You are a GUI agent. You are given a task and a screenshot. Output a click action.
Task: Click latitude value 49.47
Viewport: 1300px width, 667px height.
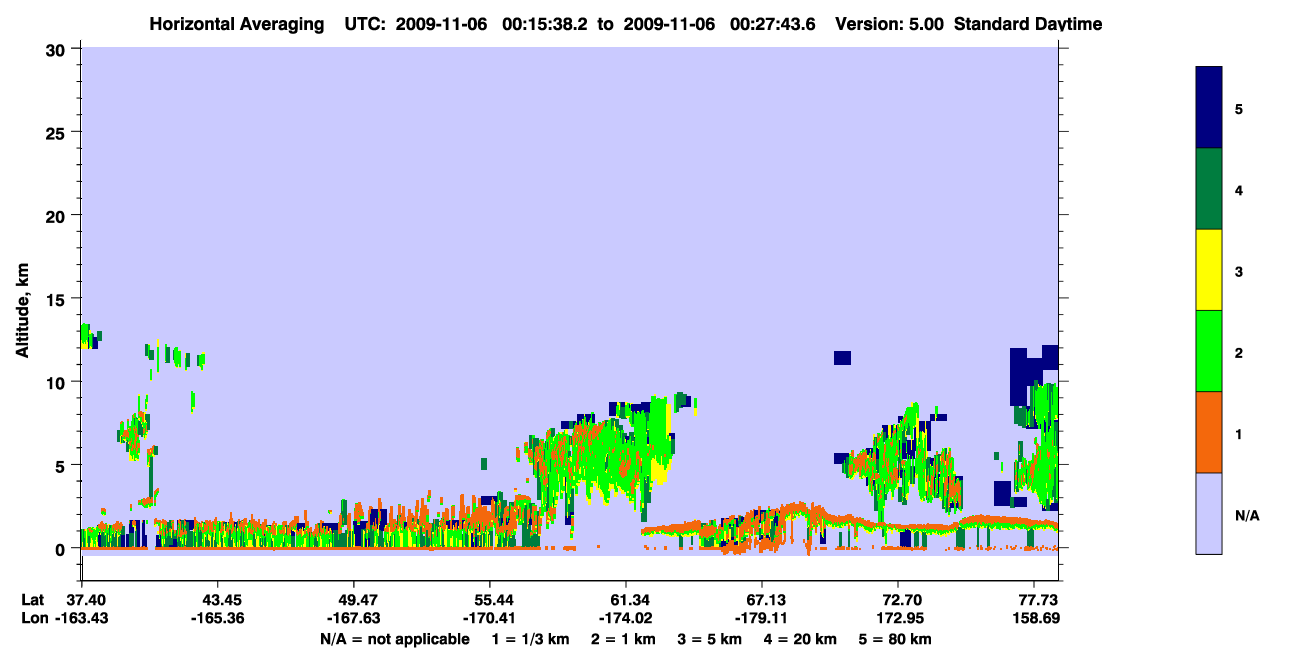(354, 600)
